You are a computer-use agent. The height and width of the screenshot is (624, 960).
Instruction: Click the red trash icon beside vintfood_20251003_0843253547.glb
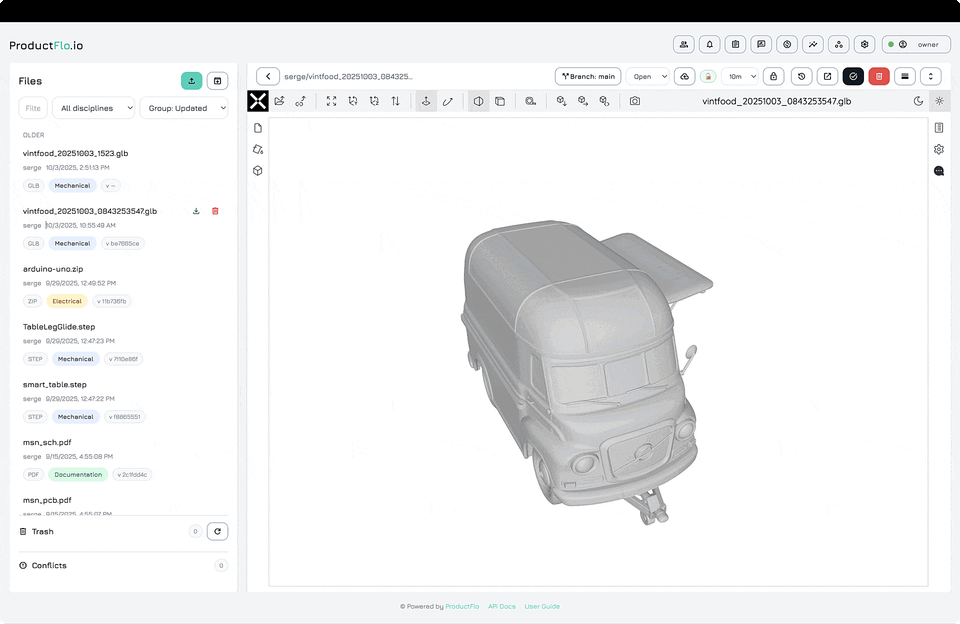click(215, 211)
